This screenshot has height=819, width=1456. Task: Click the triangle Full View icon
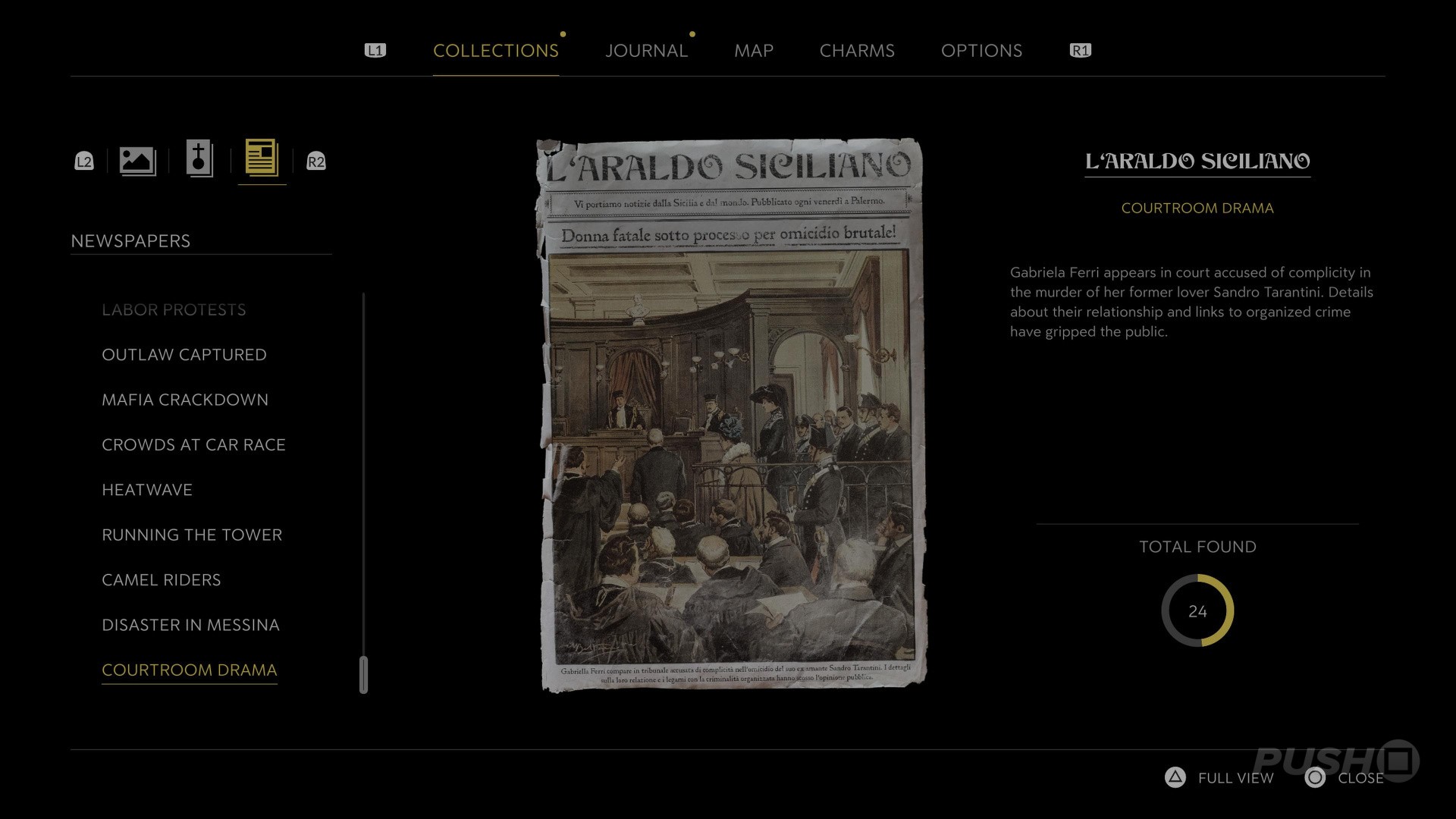[x=1175, y=777]
